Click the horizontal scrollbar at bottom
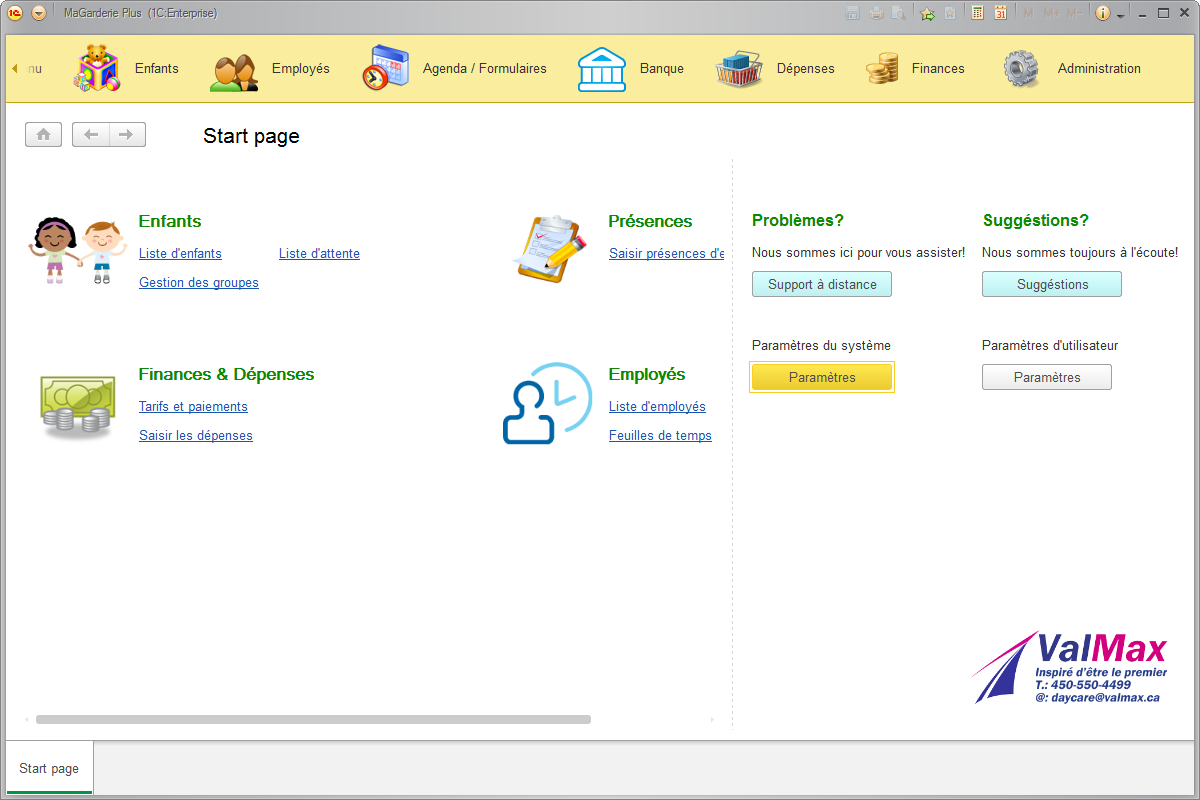The width and height of the screenshot is (1200, 800). pos(313,719)
